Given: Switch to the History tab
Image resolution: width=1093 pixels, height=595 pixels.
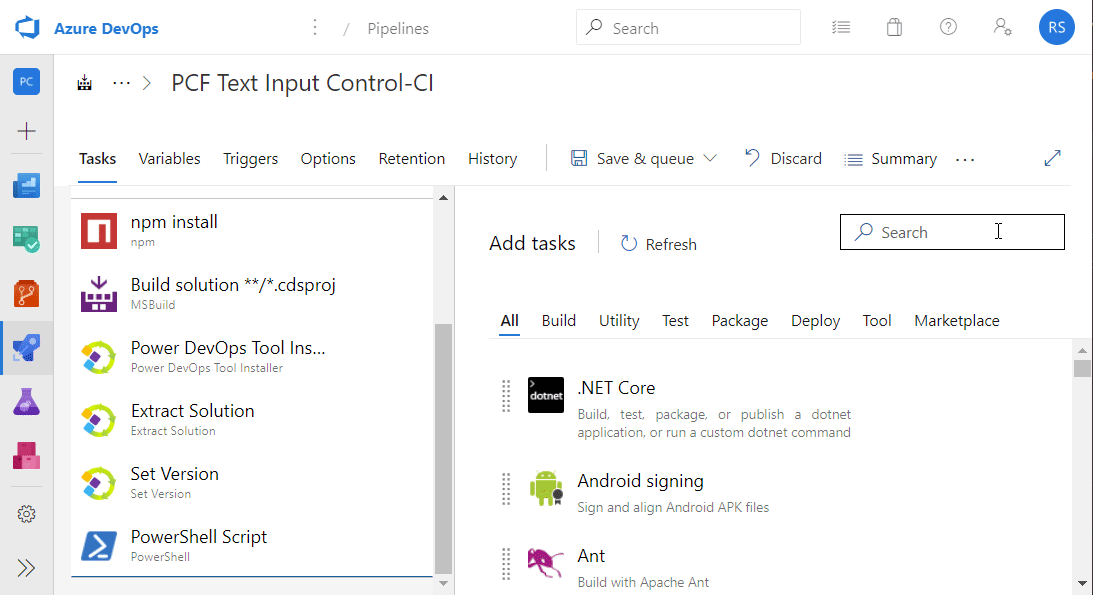Looking at the screenshot, I should click(x=493, y=159).
